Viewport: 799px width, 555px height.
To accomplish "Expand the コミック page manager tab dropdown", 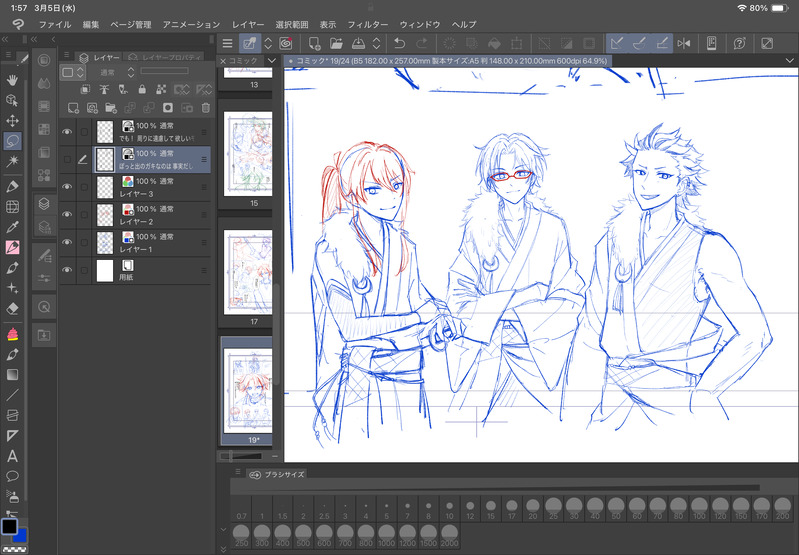I will coord(272,61).
